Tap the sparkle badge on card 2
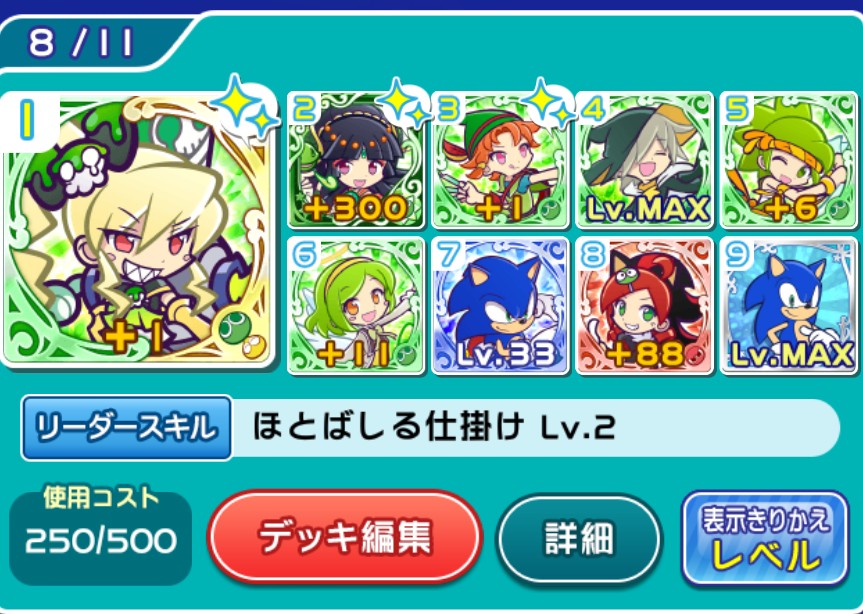 tap(402, 103)
